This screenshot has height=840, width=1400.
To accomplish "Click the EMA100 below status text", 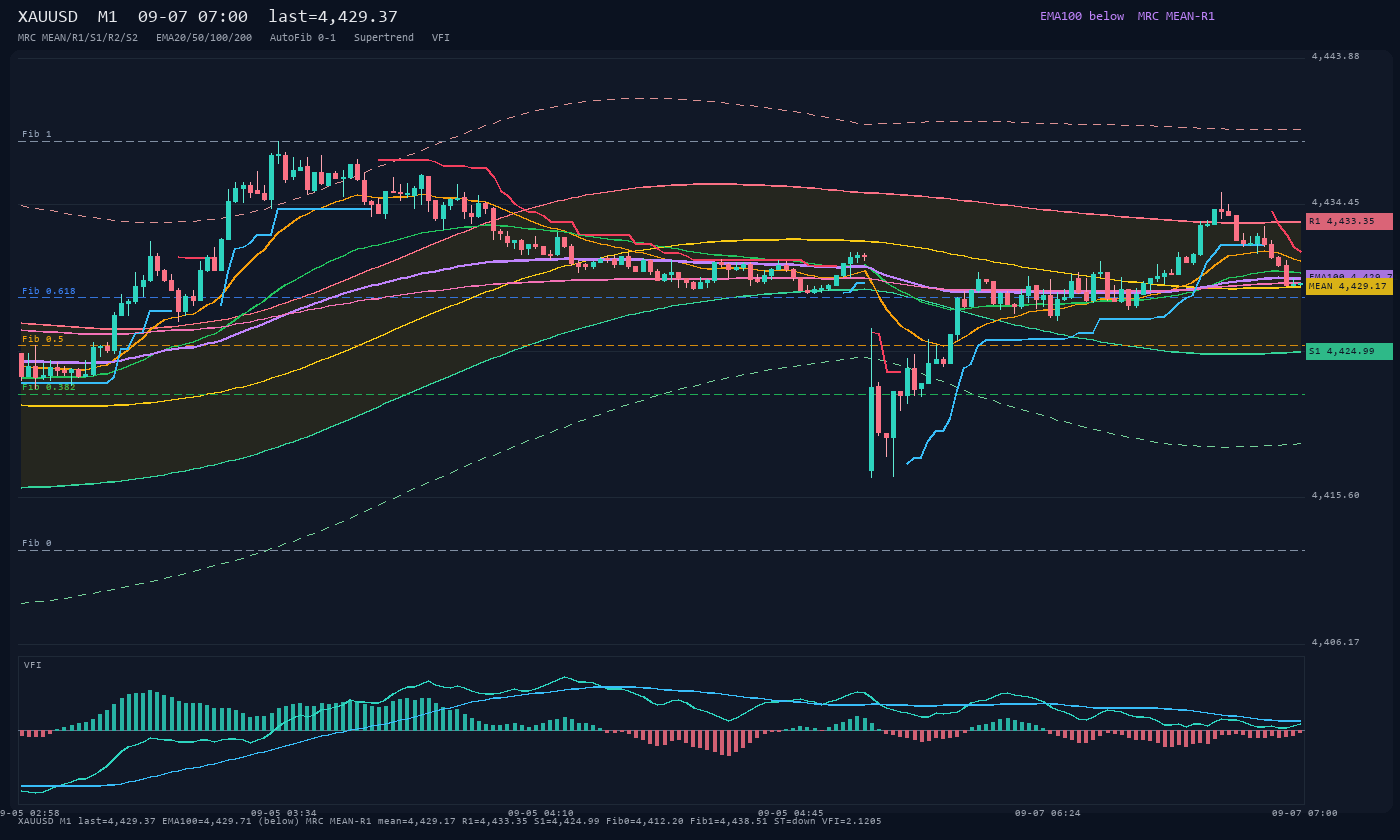I will point(1082,16).
